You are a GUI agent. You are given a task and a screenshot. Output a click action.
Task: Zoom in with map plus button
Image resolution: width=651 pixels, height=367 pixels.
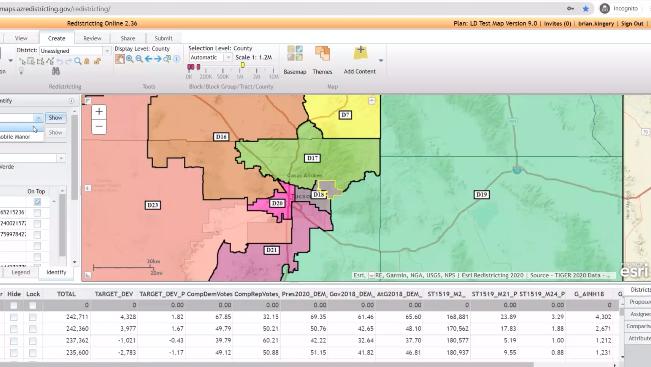[x=99, y=112]
